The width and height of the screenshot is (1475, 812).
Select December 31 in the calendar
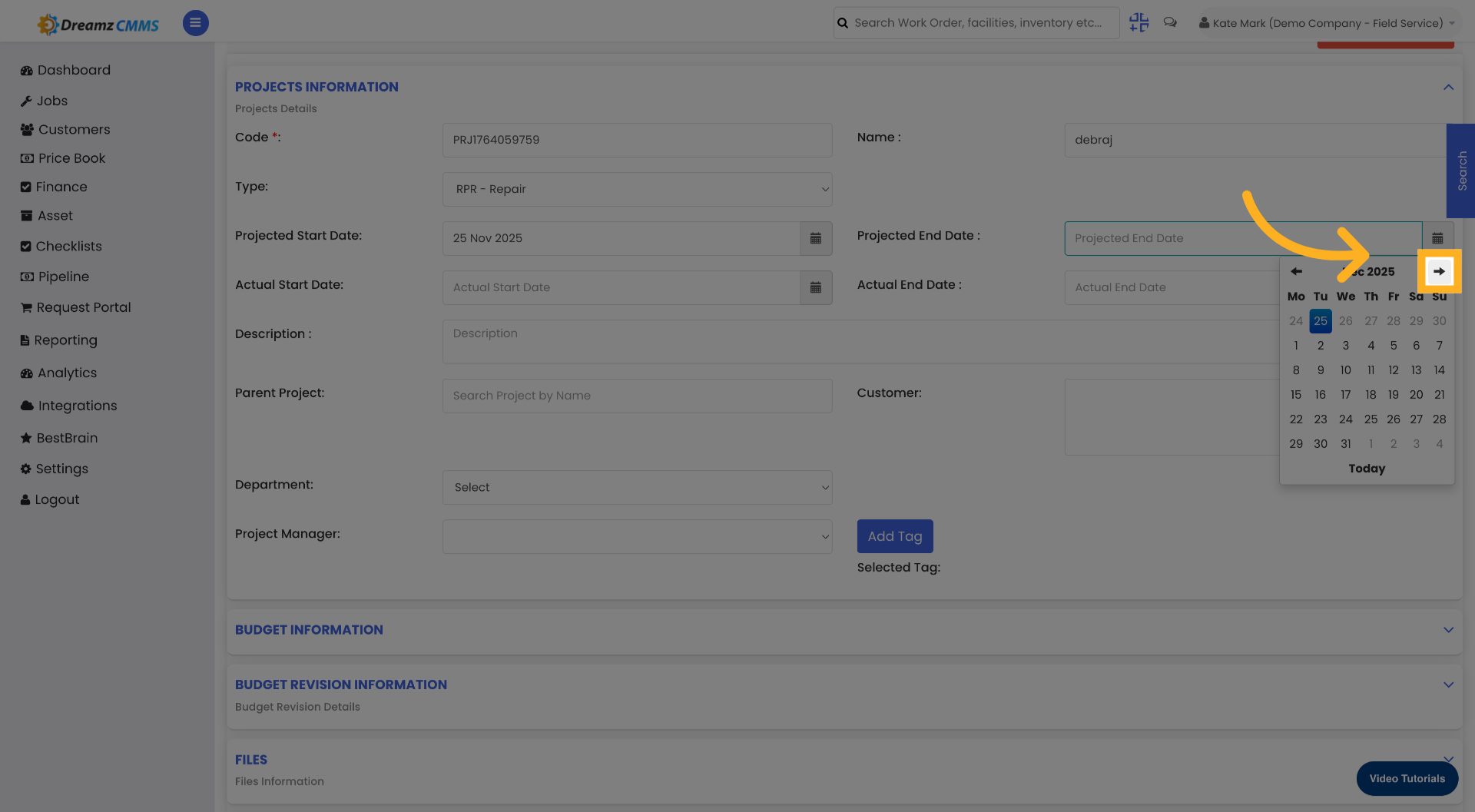point(1345,443)
